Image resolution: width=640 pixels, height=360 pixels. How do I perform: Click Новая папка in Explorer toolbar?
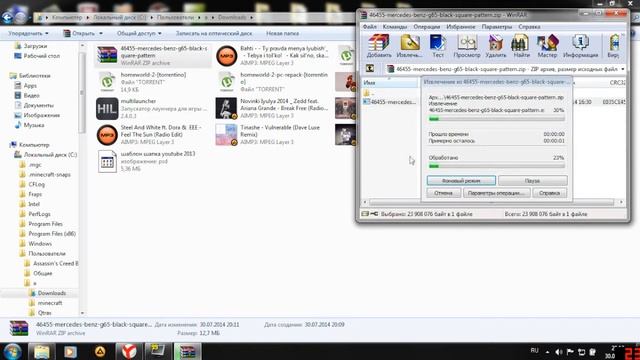(282, 33)
